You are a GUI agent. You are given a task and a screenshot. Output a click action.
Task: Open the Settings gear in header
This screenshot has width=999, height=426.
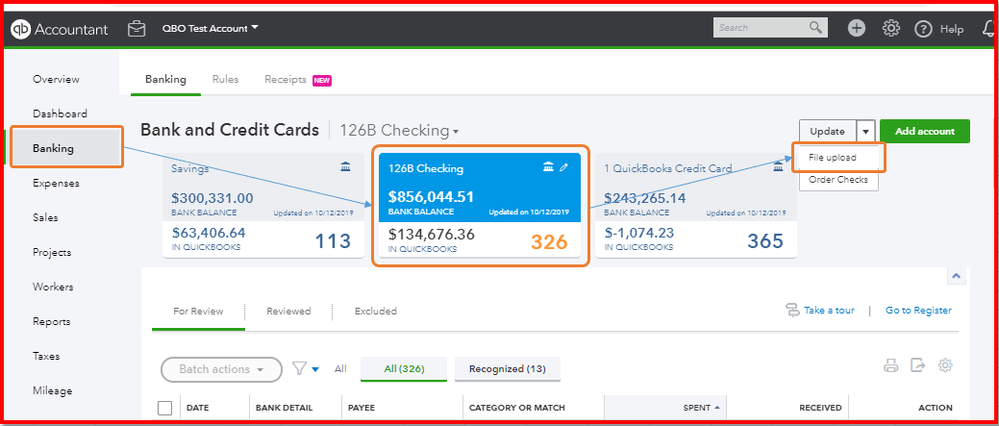891,28
